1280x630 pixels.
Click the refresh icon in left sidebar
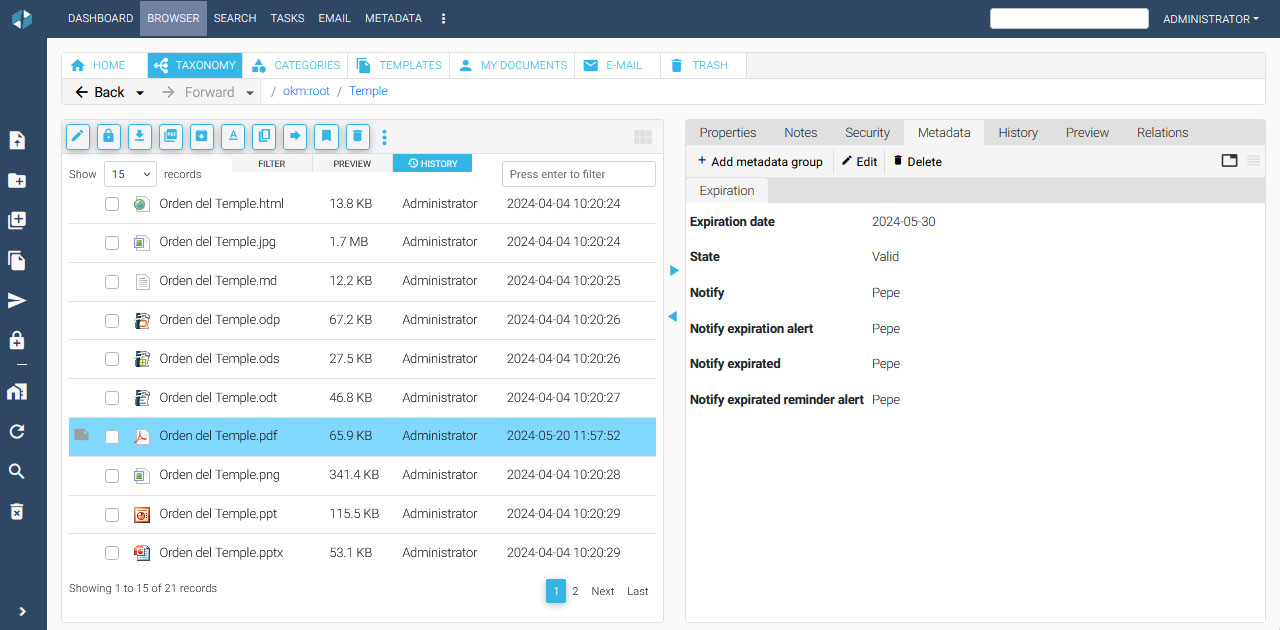[x=17, y=431]
